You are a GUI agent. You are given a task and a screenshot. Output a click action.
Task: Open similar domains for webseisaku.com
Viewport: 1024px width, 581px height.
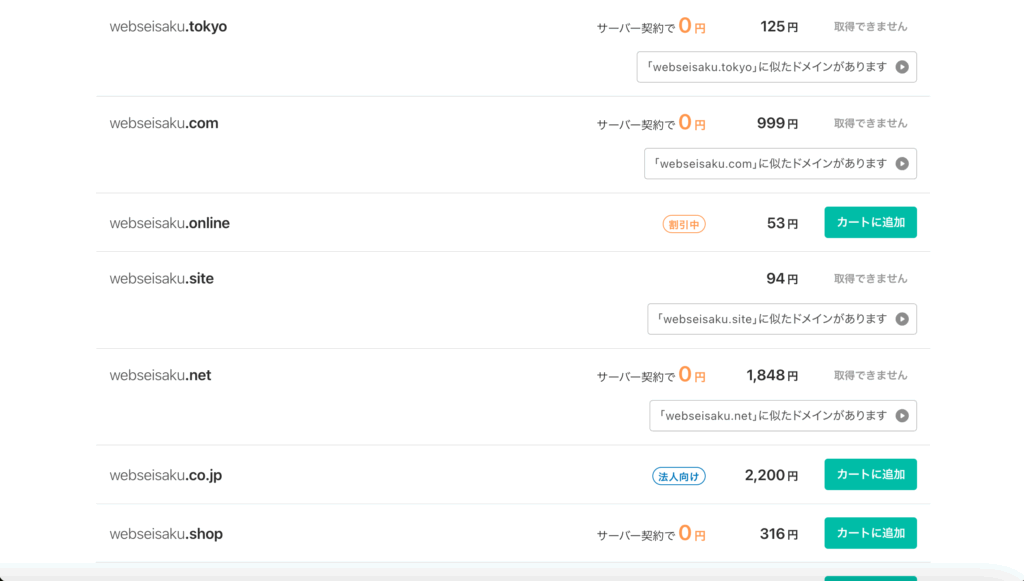(780, 164)
